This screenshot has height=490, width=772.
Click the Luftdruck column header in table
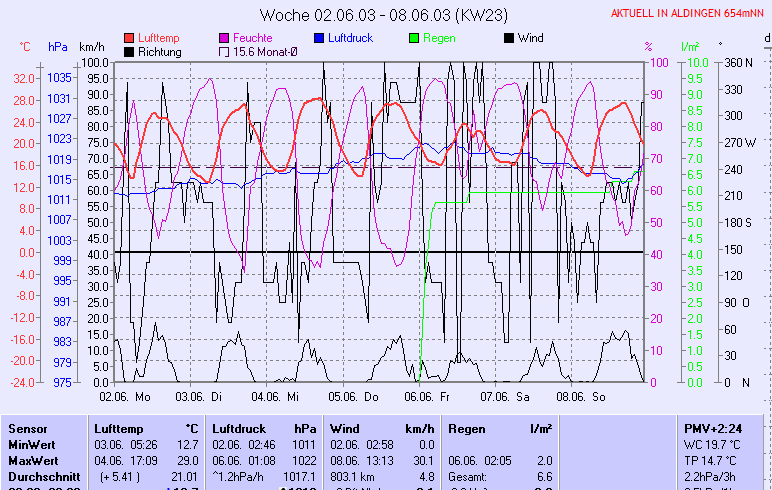pyautogui.click(x=239, y=428)
